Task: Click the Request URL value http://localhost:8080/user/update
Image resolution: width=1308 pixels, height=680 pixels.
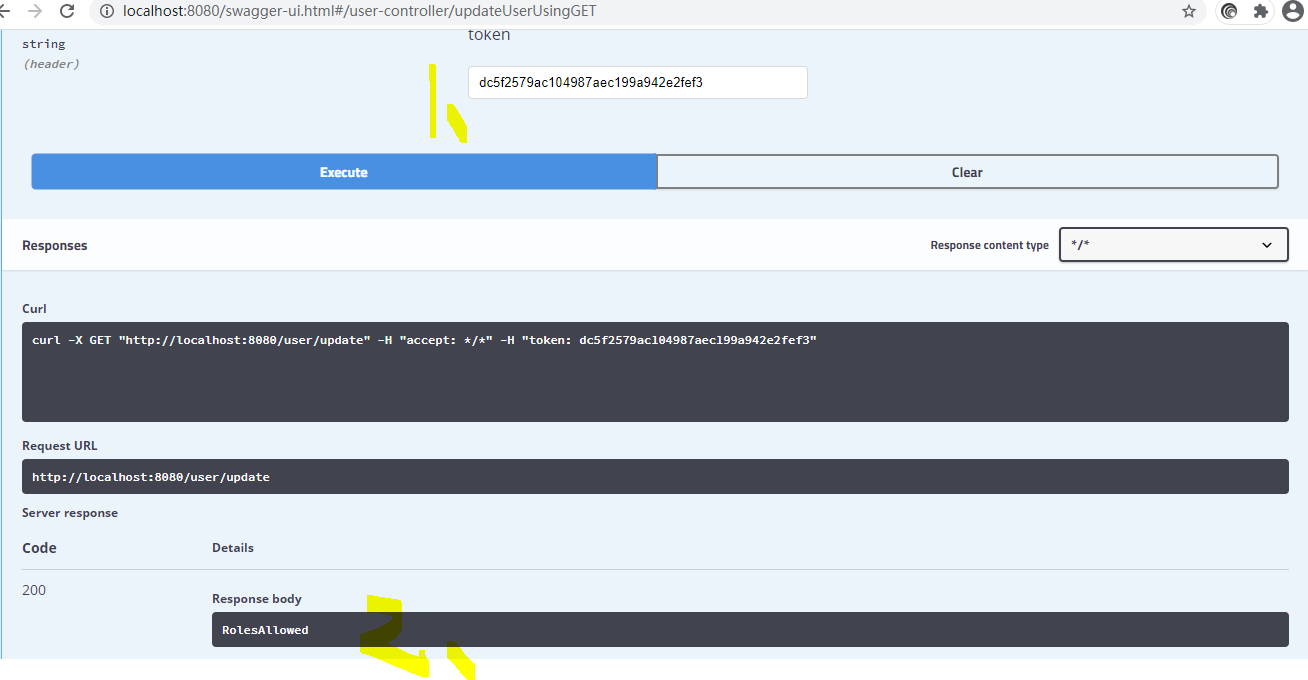Action: (x=151, y=477)
